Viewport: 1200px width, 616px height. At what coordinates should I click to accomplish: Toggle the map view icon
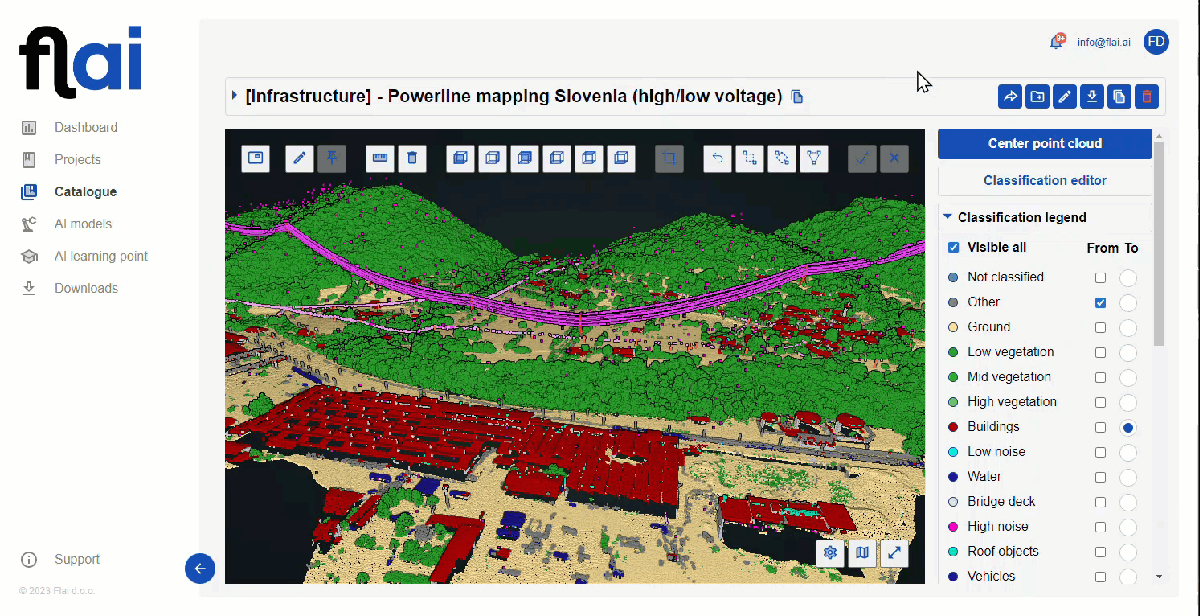862,553
